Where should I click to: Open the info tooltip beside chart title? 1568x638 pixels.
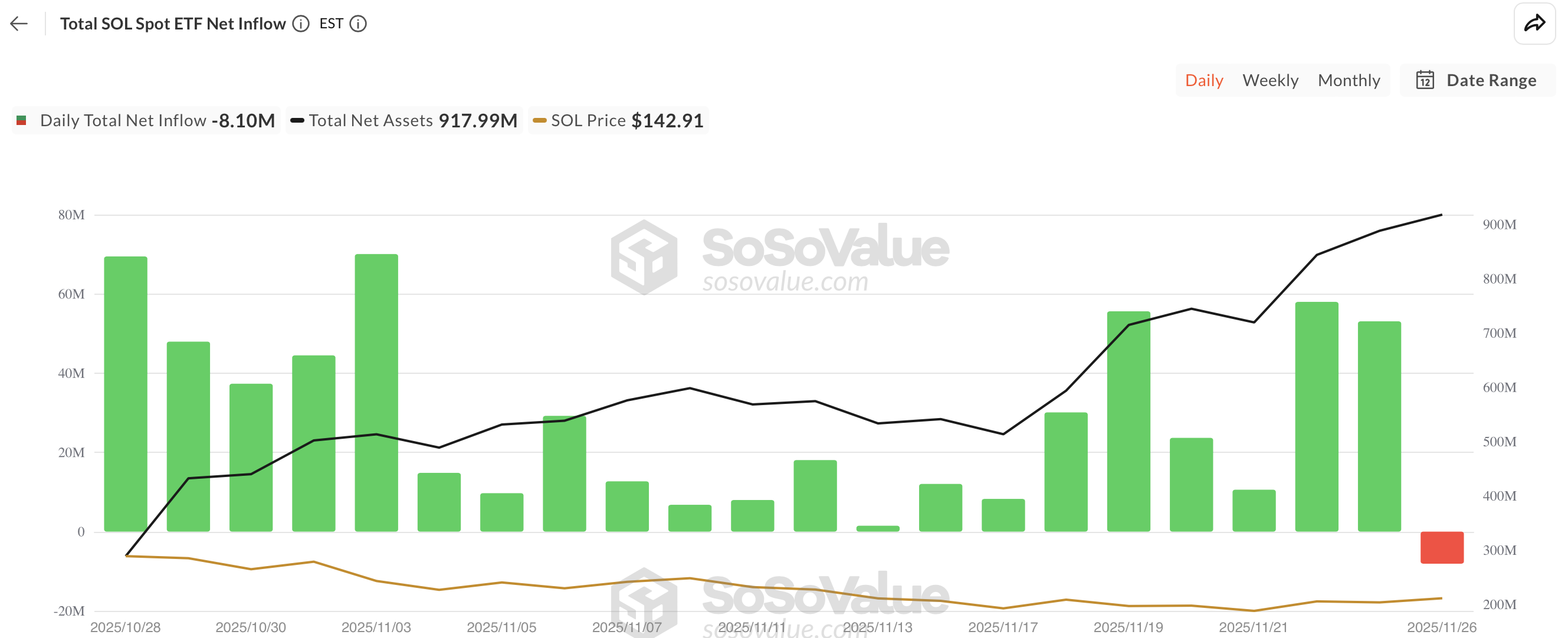(301, 24)
